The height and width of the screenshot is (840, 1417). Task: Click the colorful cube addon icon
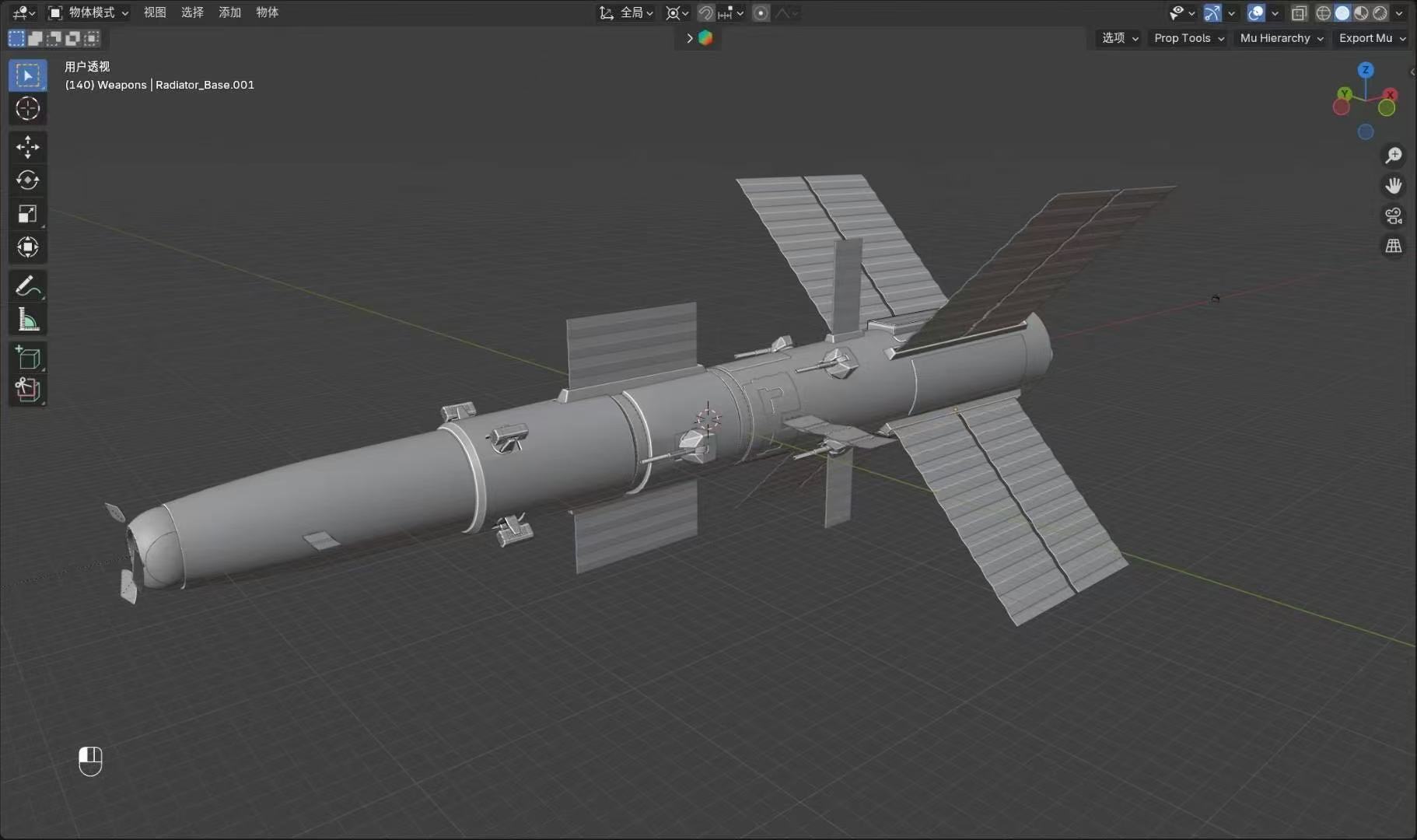pos(705,38)
